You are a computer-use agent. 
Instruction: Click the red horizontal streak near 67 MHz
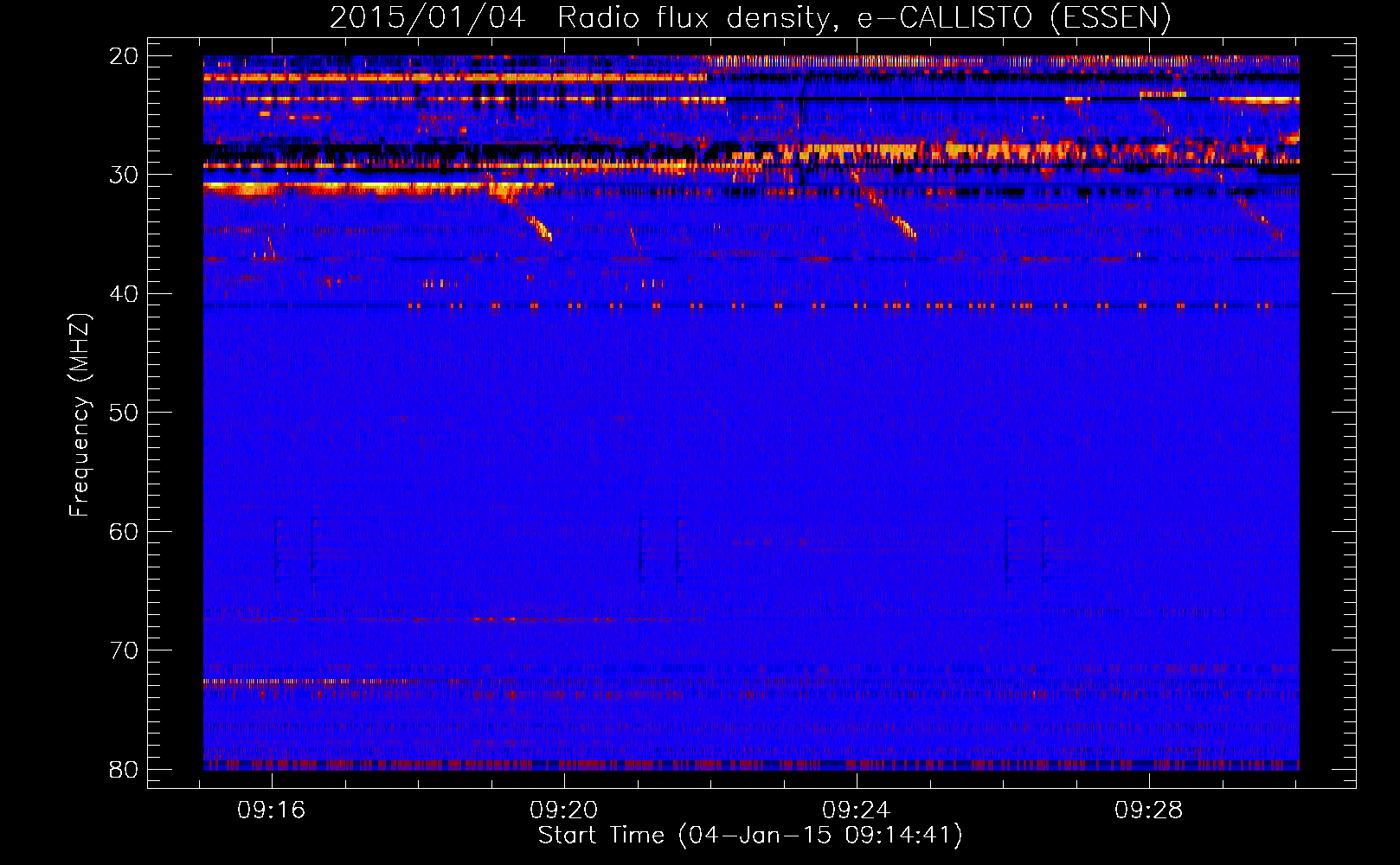coord(493,619)
